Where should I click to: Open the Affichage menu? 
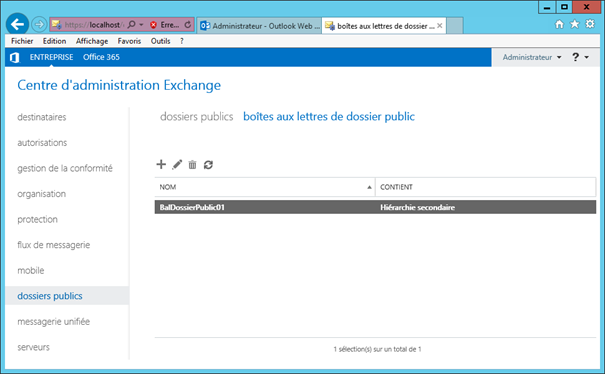92,41
